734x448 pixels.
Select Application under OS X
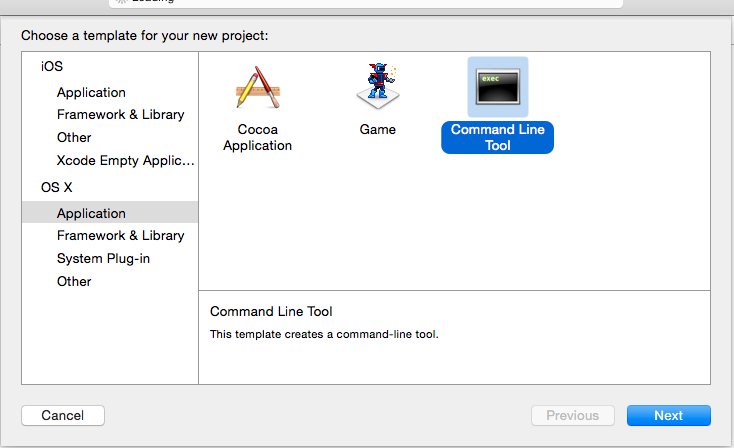pyautogui.click(x=110, y=213)
